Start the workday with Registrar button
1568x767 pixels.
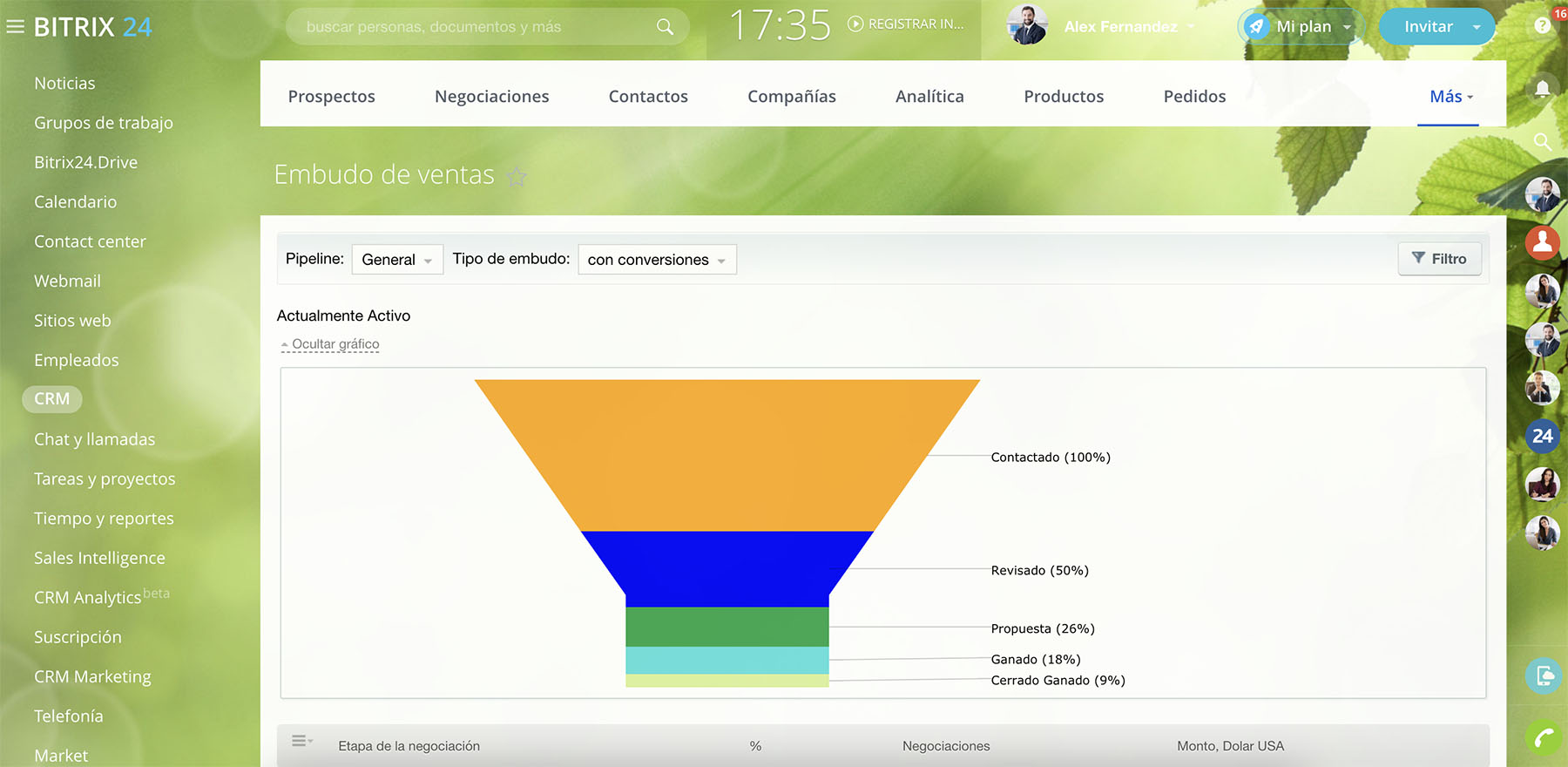(x=906, y=24)
